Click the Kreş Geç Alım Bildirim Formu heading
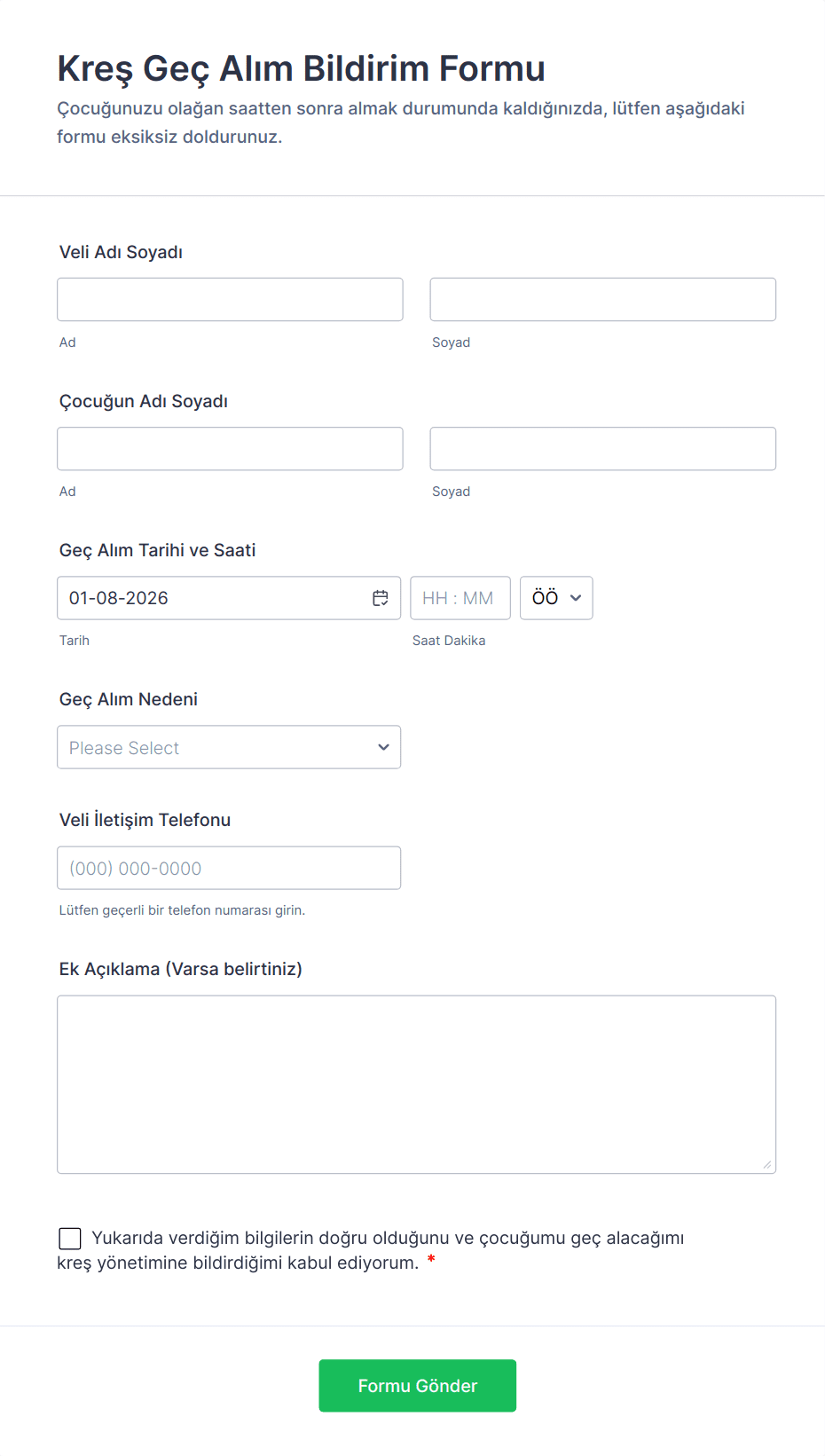The width and height of the screenshot is (825, 1456). tap(301, 68)
